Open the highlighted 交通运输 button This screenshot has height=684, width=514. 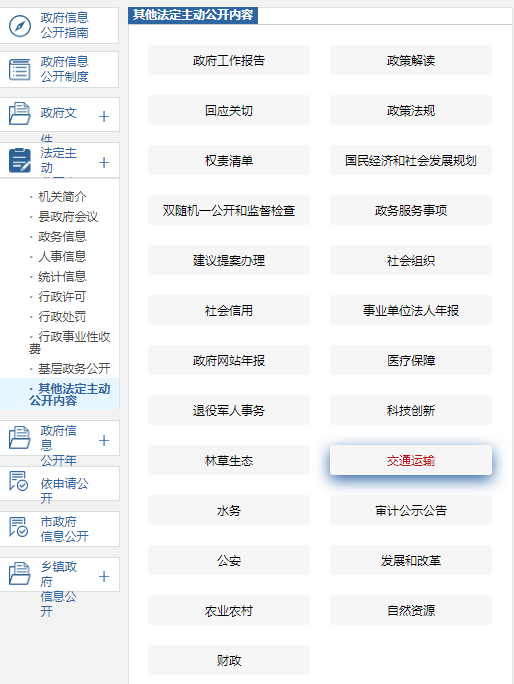point(411,460)
